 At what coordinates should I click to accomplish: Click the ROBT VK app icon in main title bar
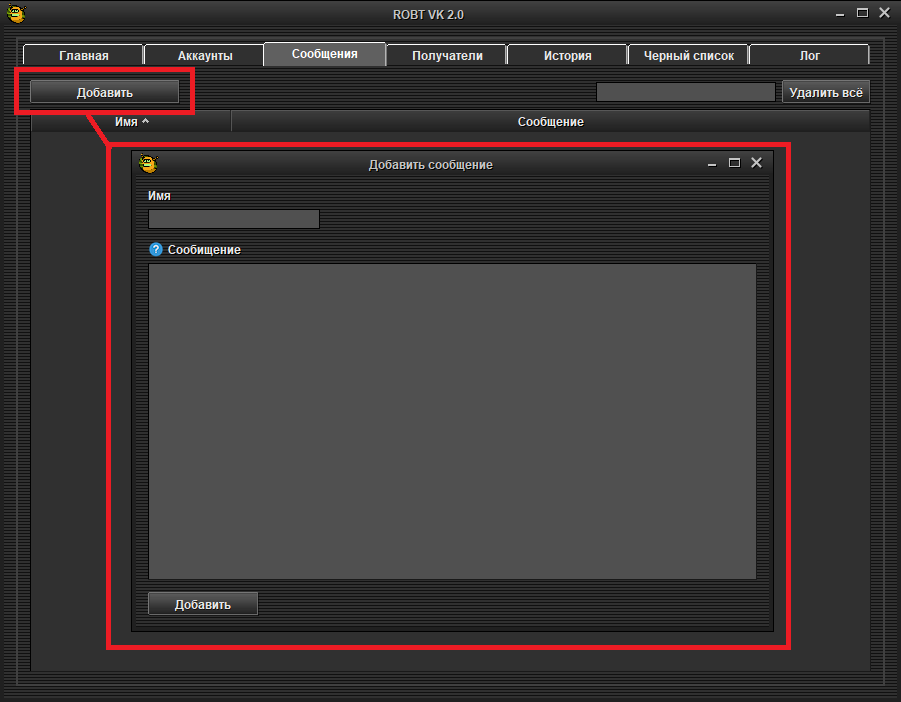16,14
